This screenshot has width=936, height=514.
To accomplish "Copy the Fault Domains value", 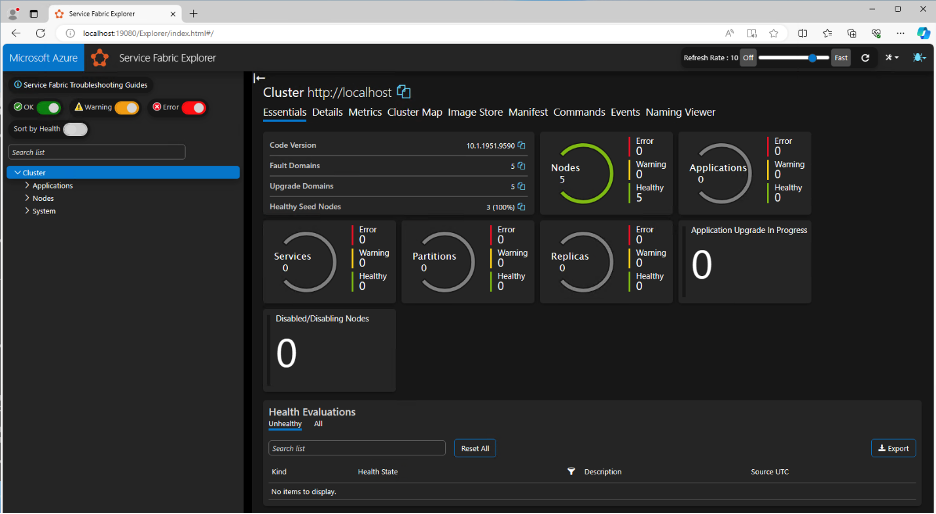I will 522,166.
